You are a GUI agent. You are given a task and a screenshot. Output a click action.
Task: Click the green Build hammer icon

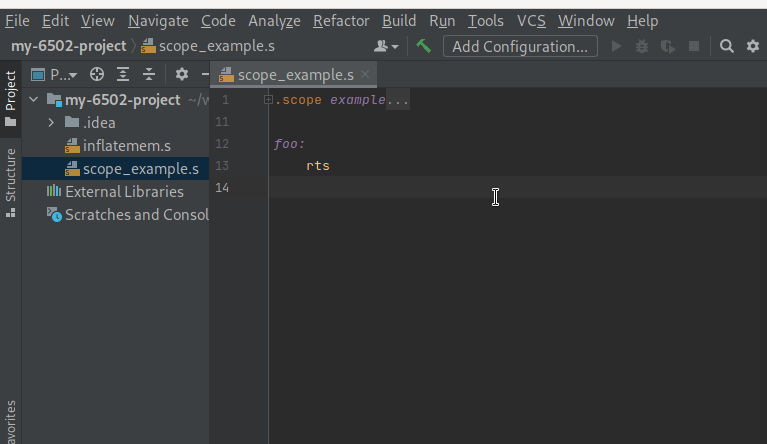tap(424, 46)
